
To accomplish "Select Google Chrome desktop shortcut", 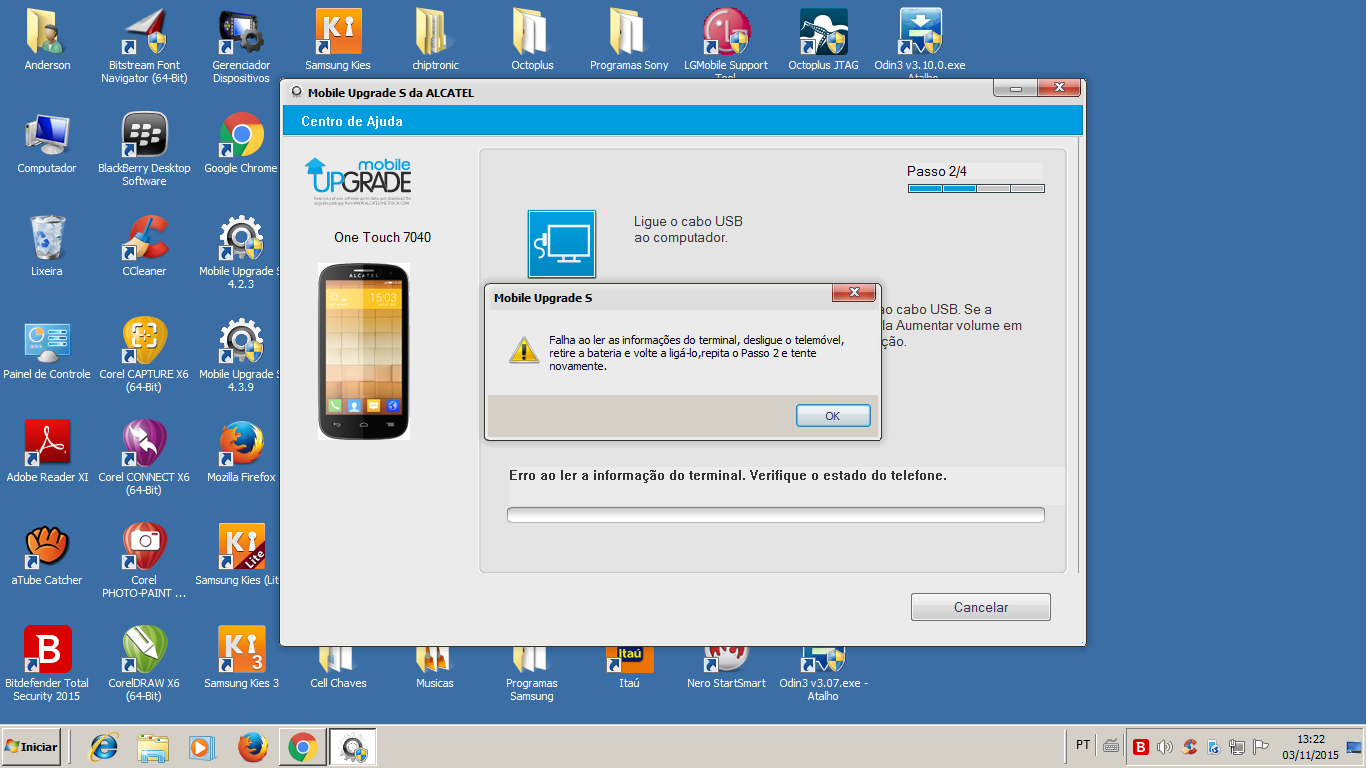I will coord(241,144).
